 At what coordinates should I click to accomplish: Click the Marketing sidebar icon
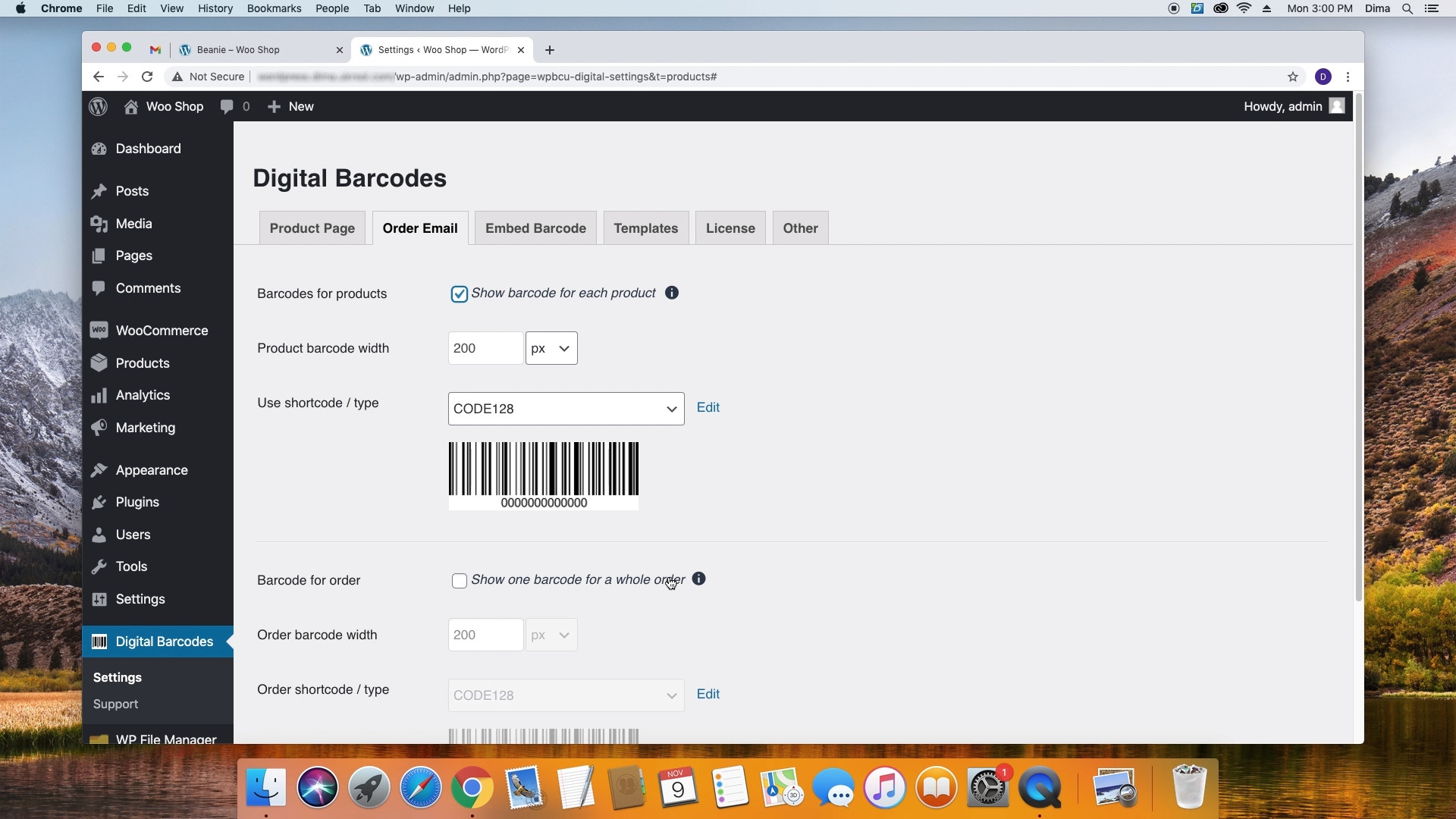(99, 427)
